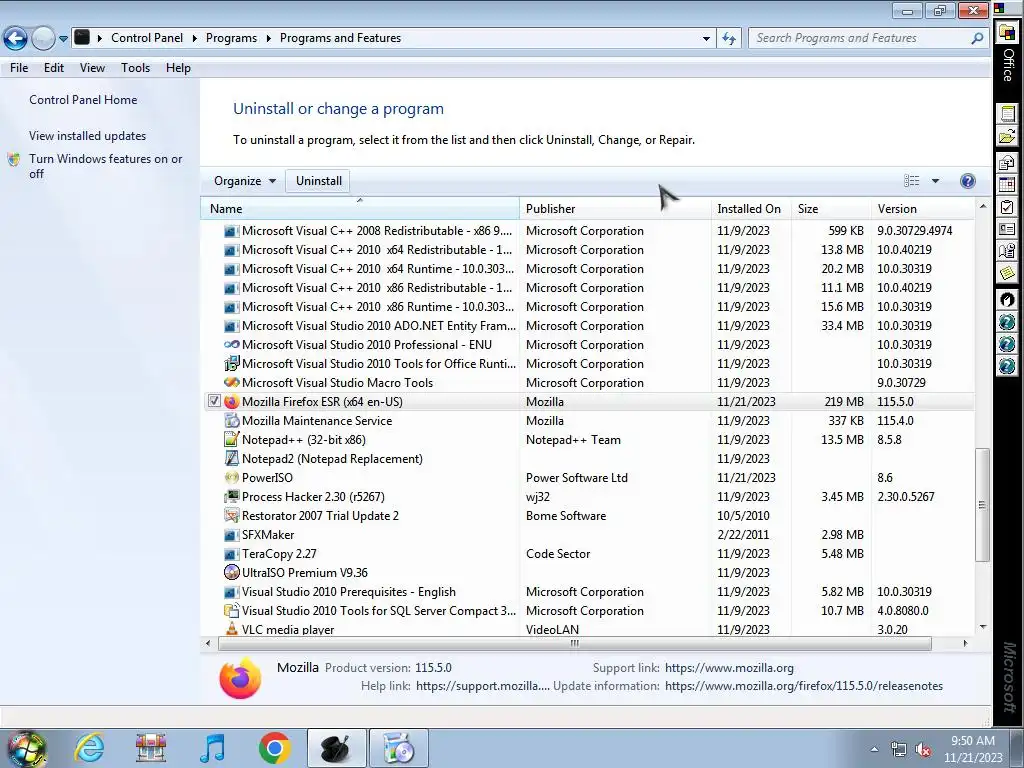Launch Internet Explorer from the taskbar
Viewport: 1024px width, 768px height.
89,748
